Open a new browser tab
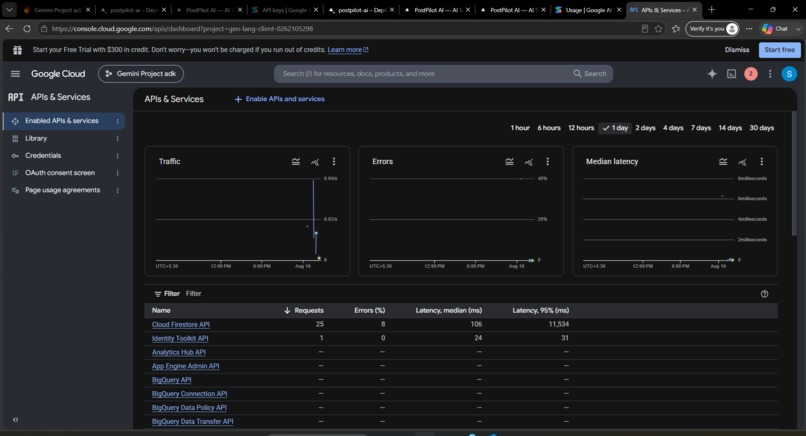 [712, 9]
